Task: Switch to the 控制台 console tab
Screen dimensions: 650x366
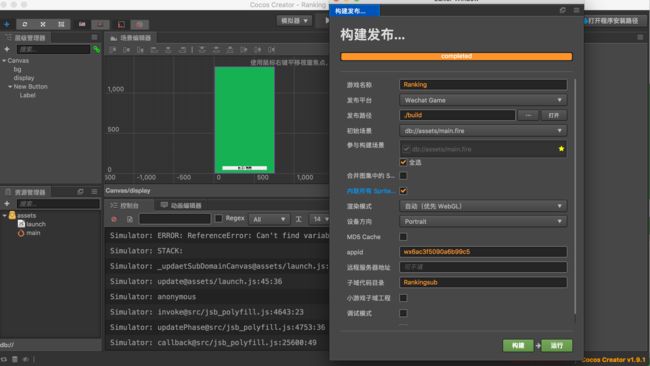Action: (125, 205)
